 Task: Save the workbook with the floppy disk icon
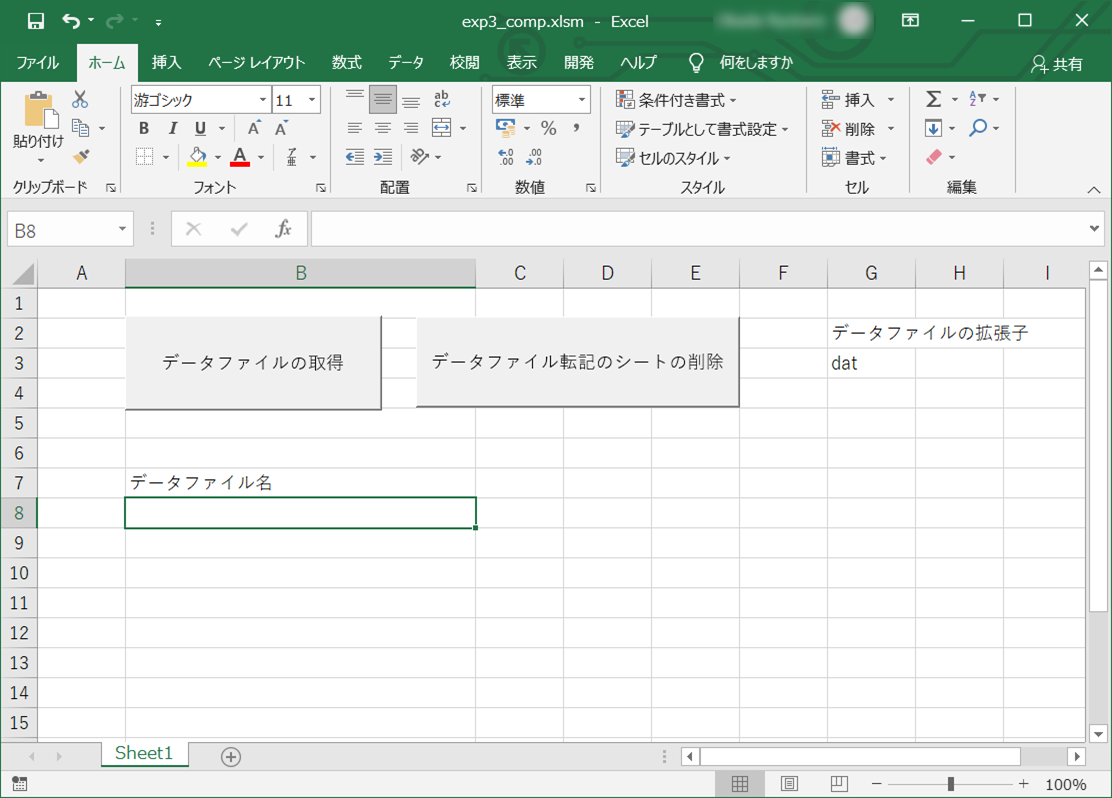coord(35,21)
